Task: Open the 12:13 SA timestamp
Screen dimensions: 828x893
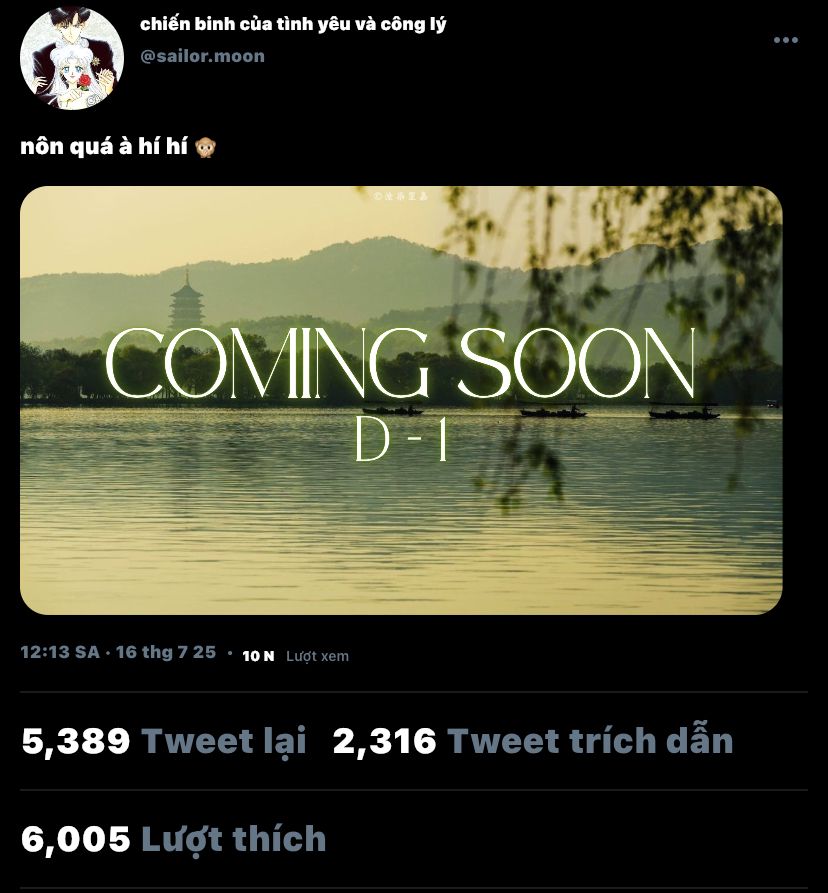Action: click(60, 652)
